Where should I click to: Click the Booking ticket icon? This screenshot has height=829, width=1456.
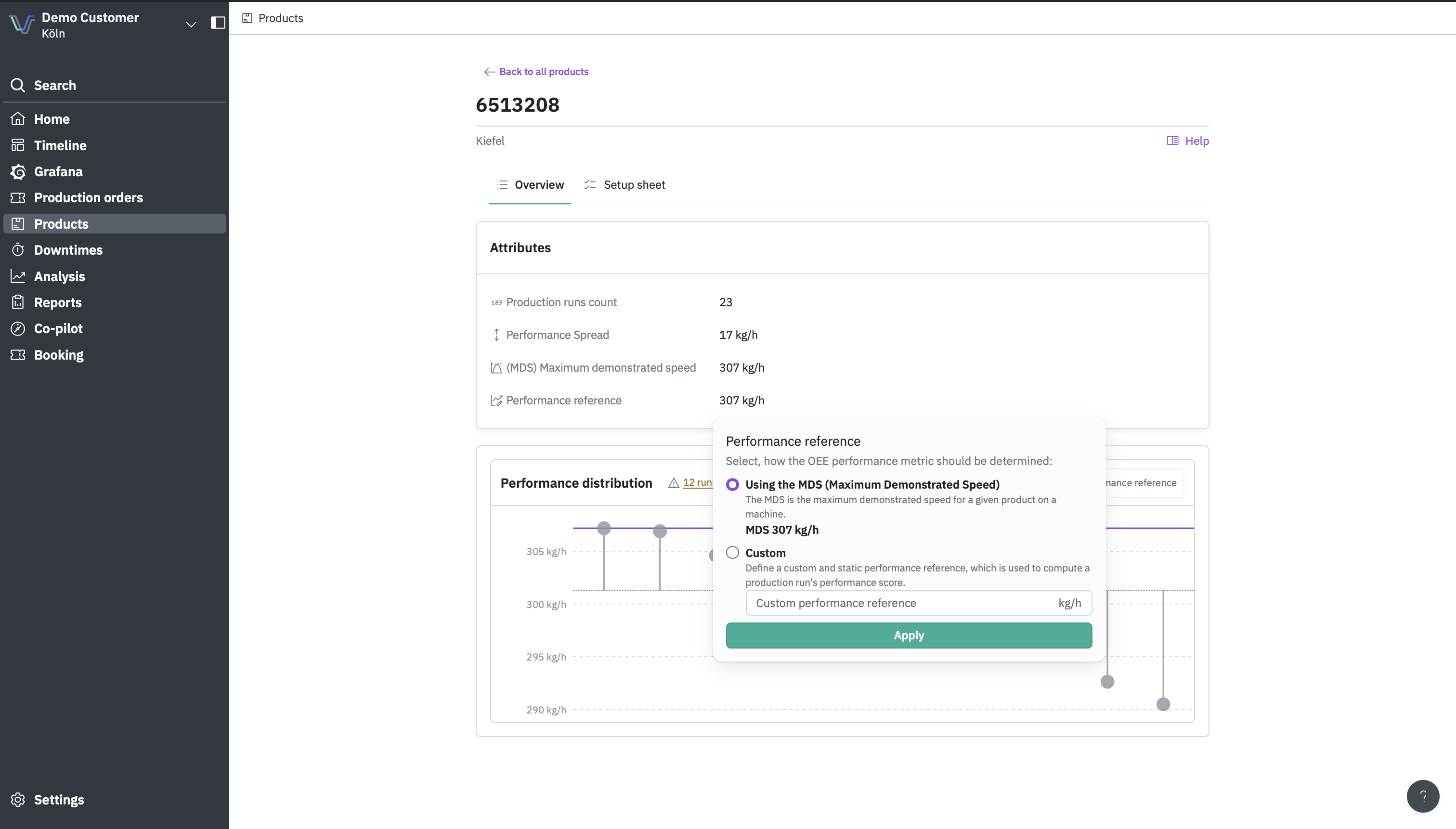tap(18, 355)
